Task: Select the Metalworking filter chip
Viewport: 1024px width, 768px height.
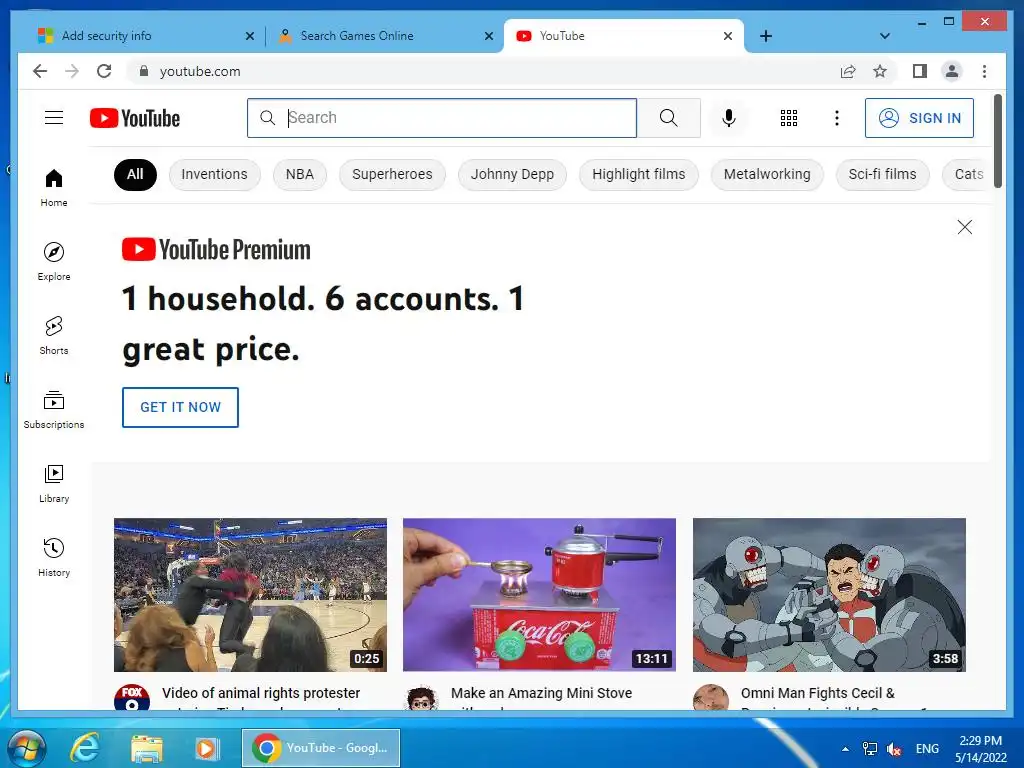Action: pyautogui.click(x=767, y=174)
